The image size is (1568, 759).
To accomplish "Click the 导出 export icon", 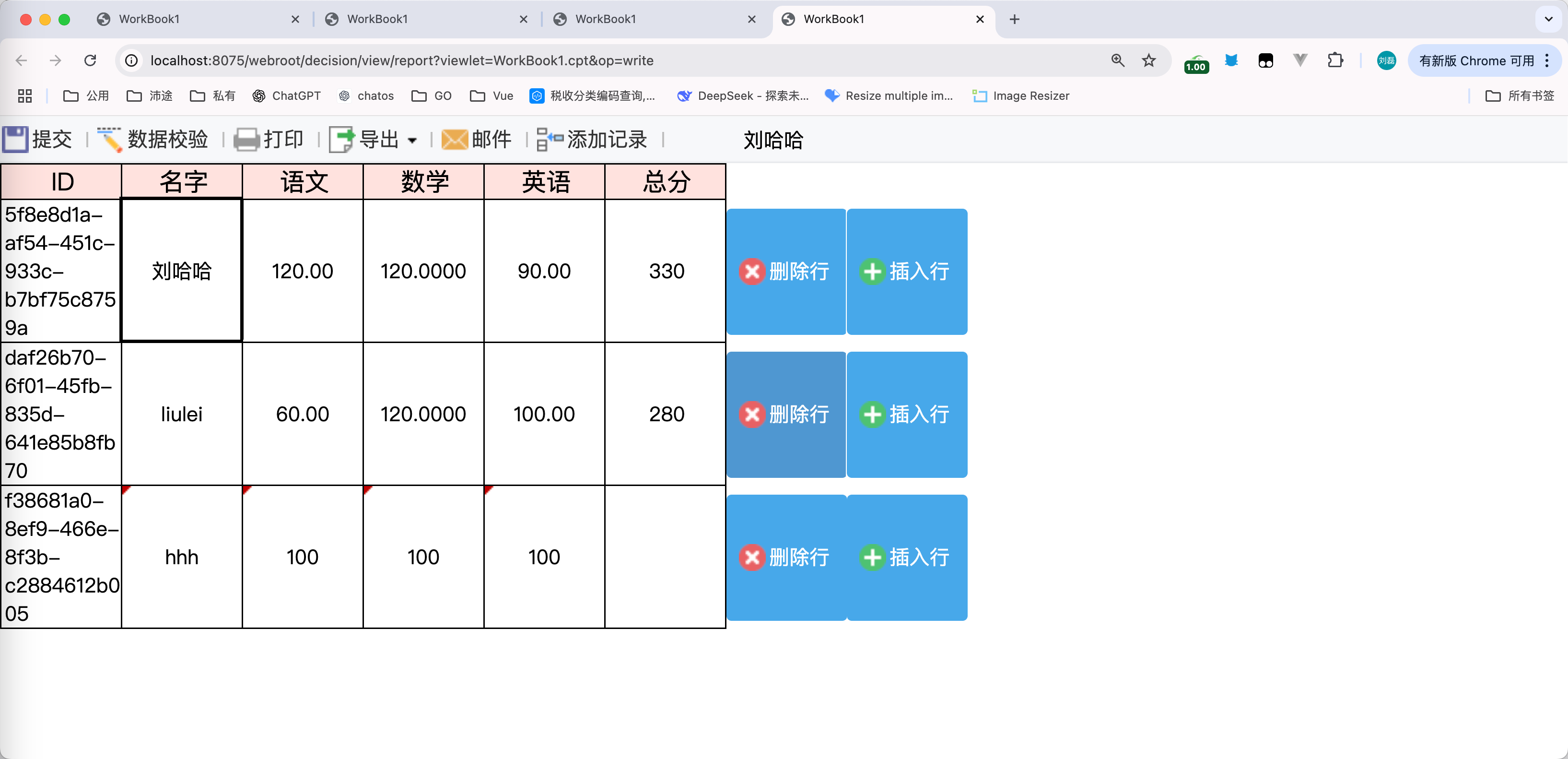I will click(x=341, y=140).
